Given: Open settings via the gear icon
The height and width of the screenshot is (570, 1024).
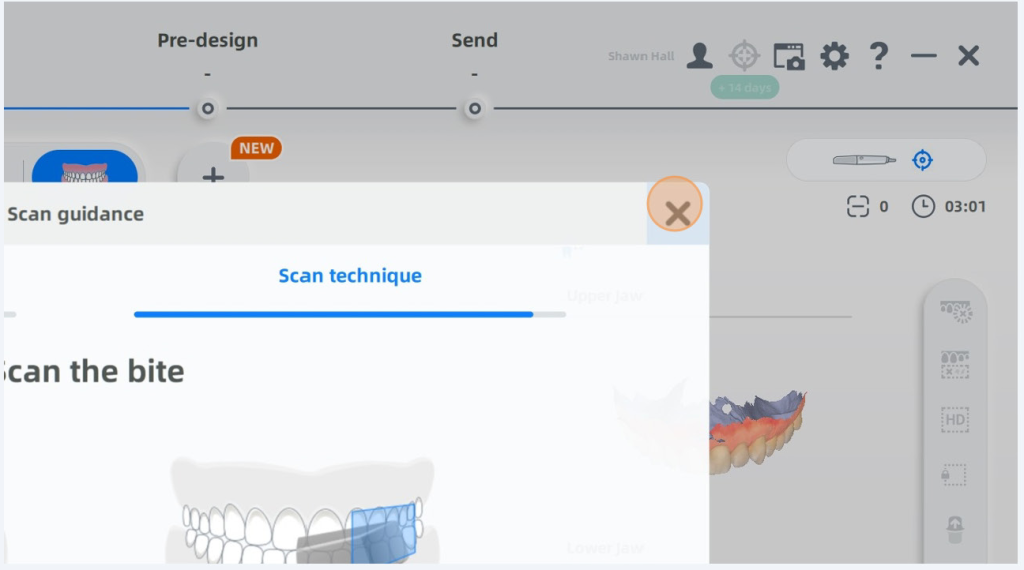Looking at the screenshot, I should [x=834, y=56].
